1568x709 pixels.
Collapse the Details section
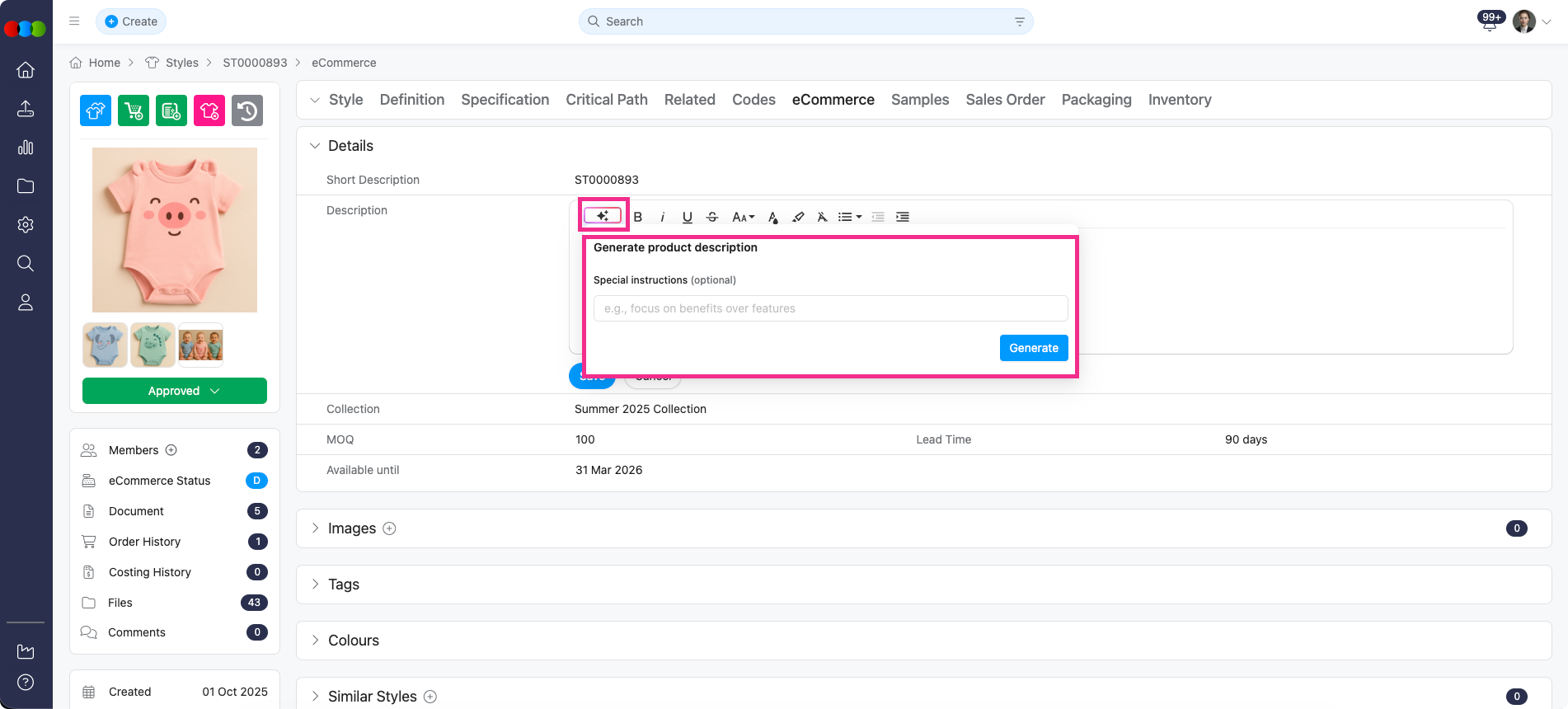pyautogui.click(x=315, y=146)
